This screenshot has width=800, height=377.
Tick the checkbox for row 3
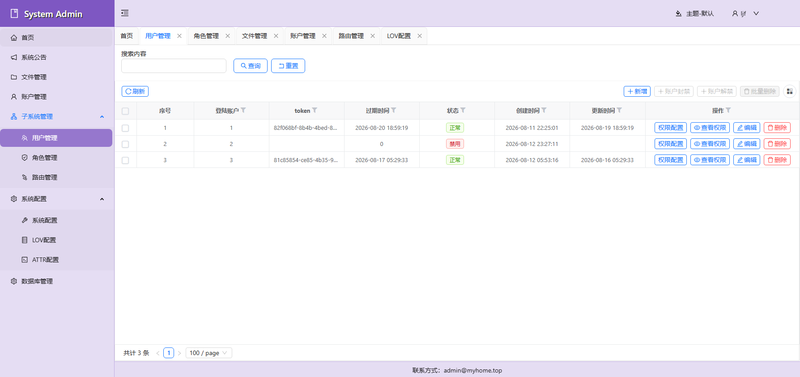click(126, 160)
